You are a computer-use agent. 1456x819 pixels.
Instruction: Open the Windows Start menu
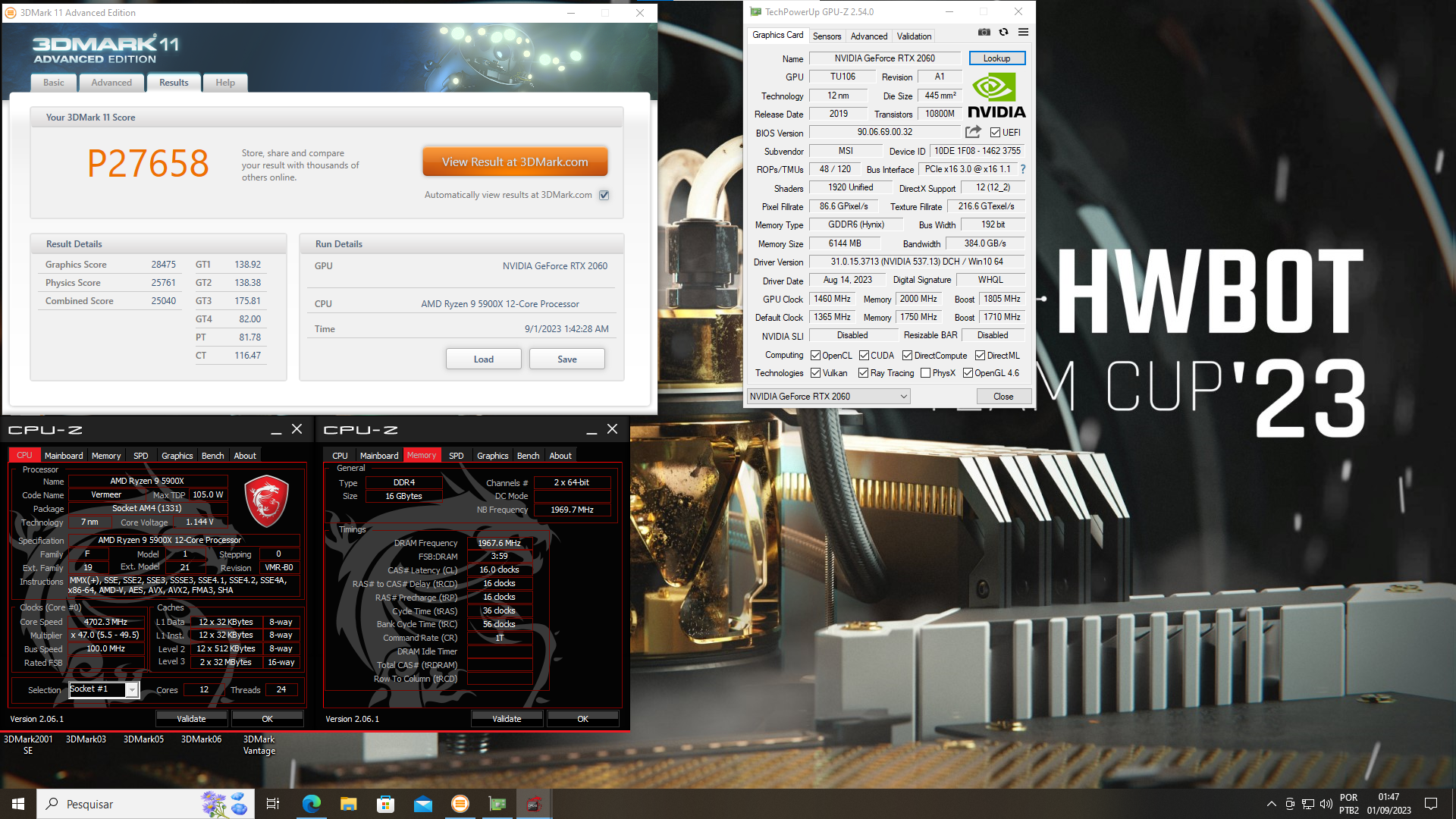point(18,804)
